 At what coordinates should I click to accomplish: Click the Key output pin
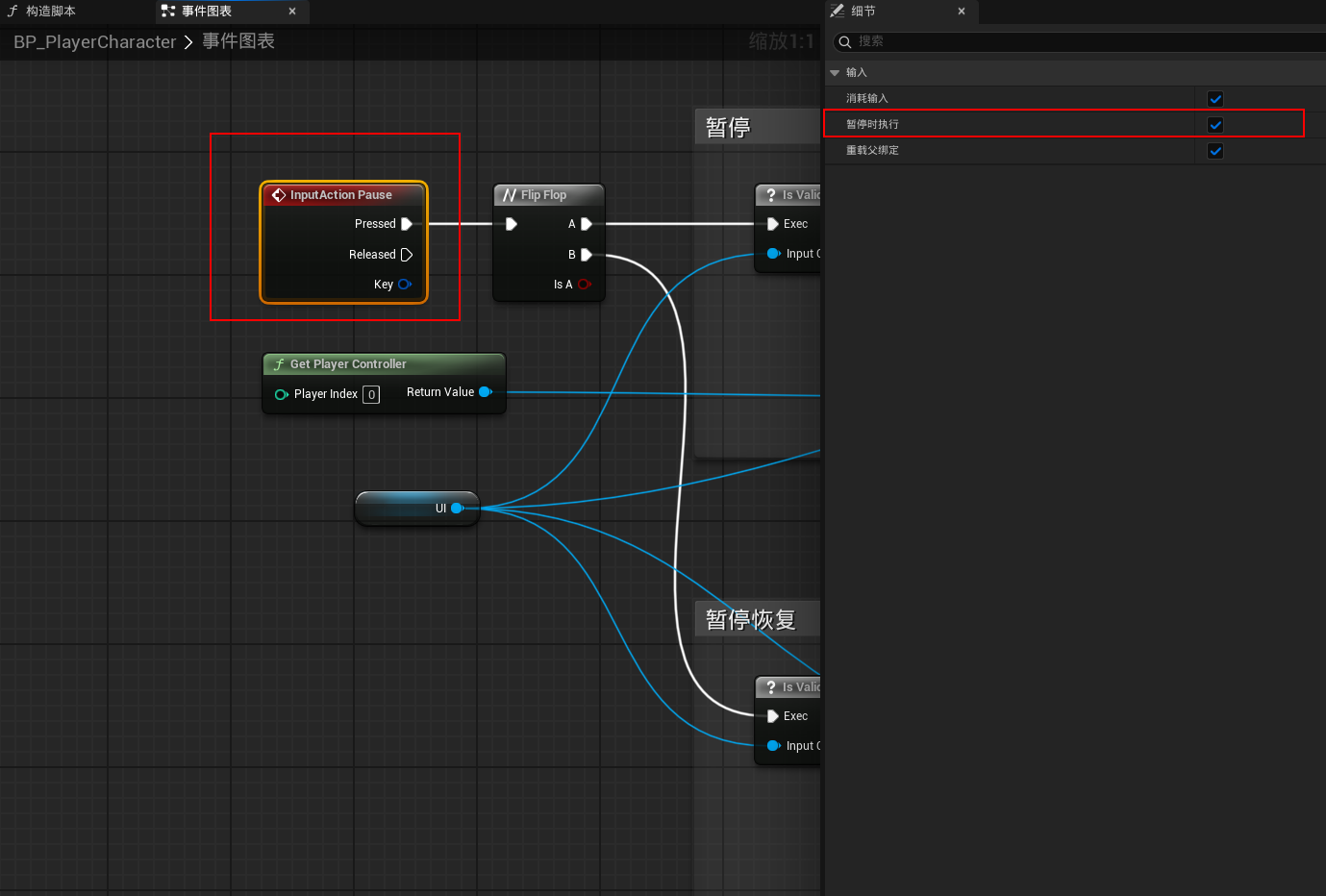(405, 285)
